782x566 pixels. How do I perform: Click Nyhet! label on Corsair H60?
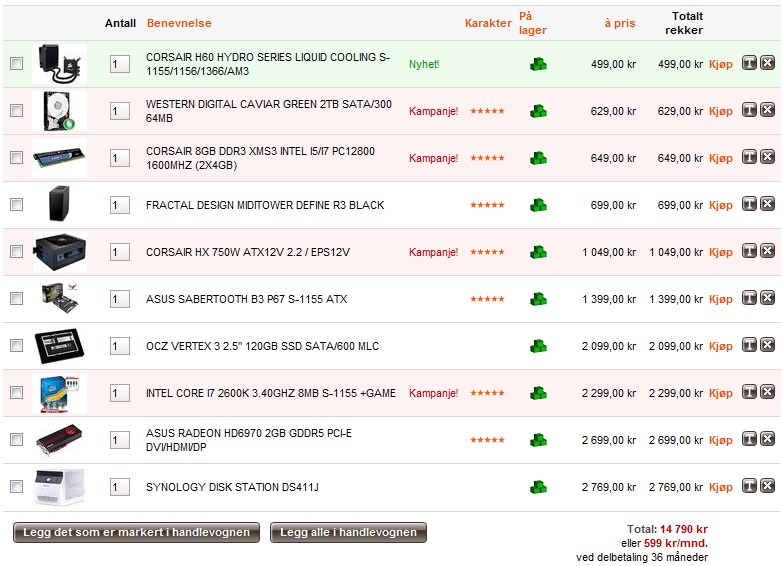(x=424, y=64)
